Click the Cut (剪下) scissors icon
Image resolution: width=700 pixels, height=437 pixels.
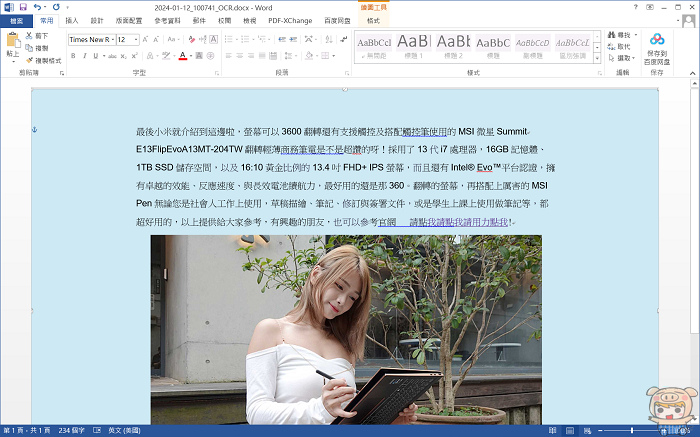tap(29, 36)
